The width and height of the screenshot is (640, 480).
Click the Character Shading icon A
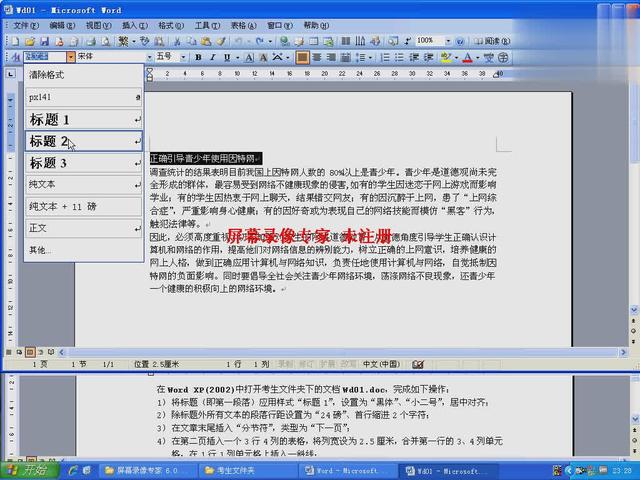[x=263, y=57]
